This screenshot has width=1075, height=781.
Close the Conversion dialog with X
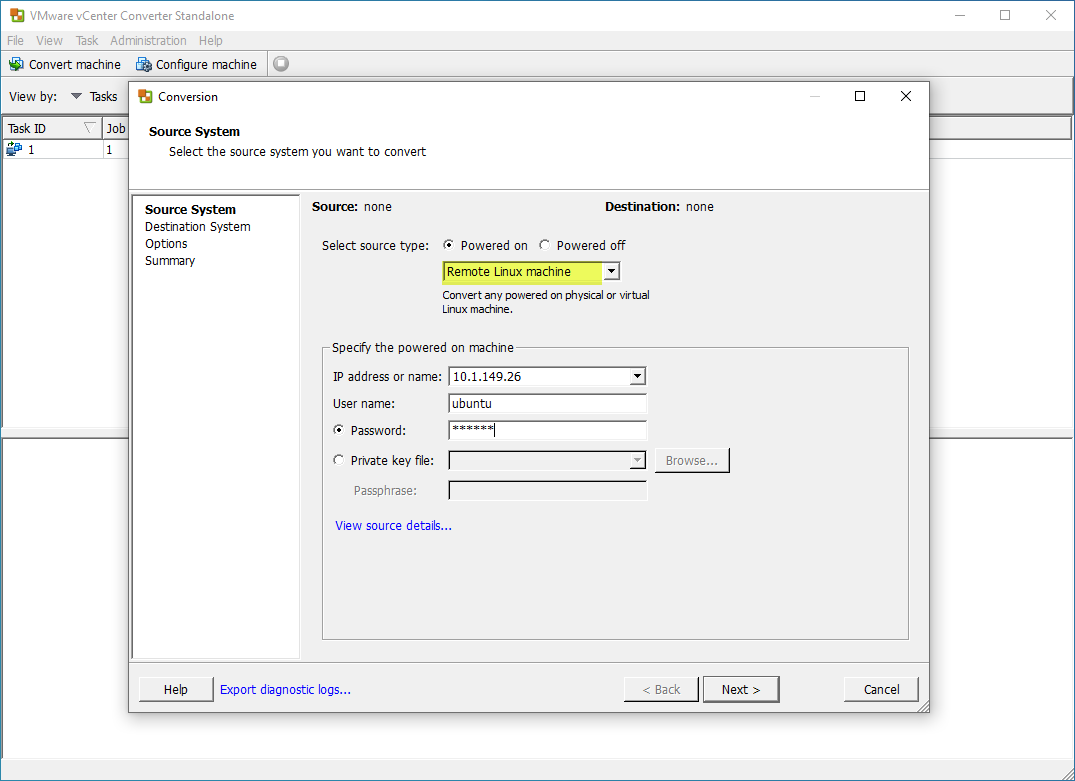tap(905, 97)
